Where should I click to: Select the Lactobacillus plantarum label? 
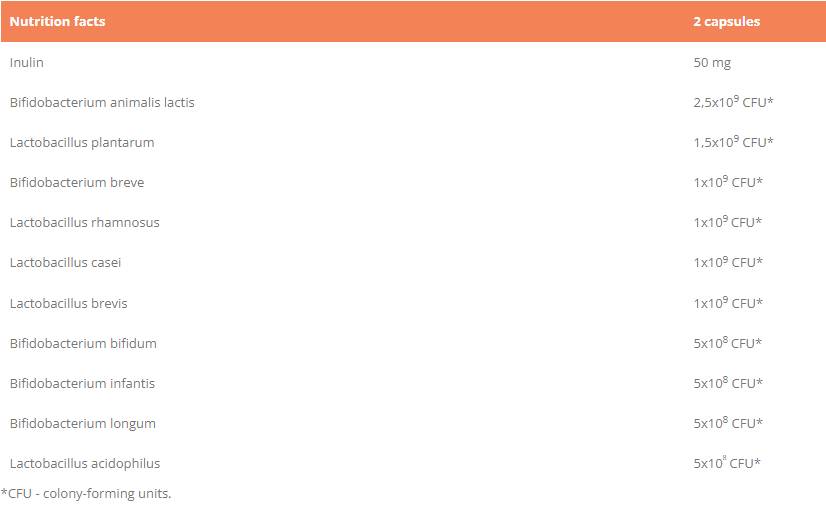pyautogui.click(x=82, y=142)
